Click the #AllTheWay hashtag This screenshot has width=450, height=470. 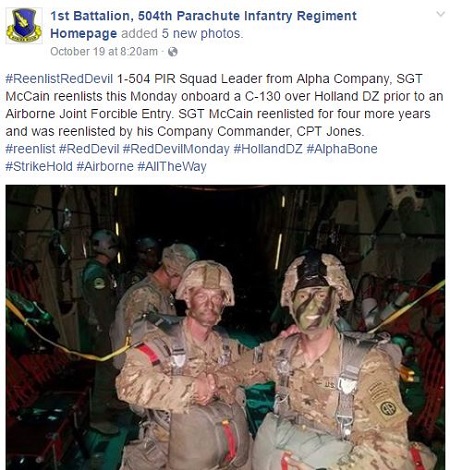[172, 166]
